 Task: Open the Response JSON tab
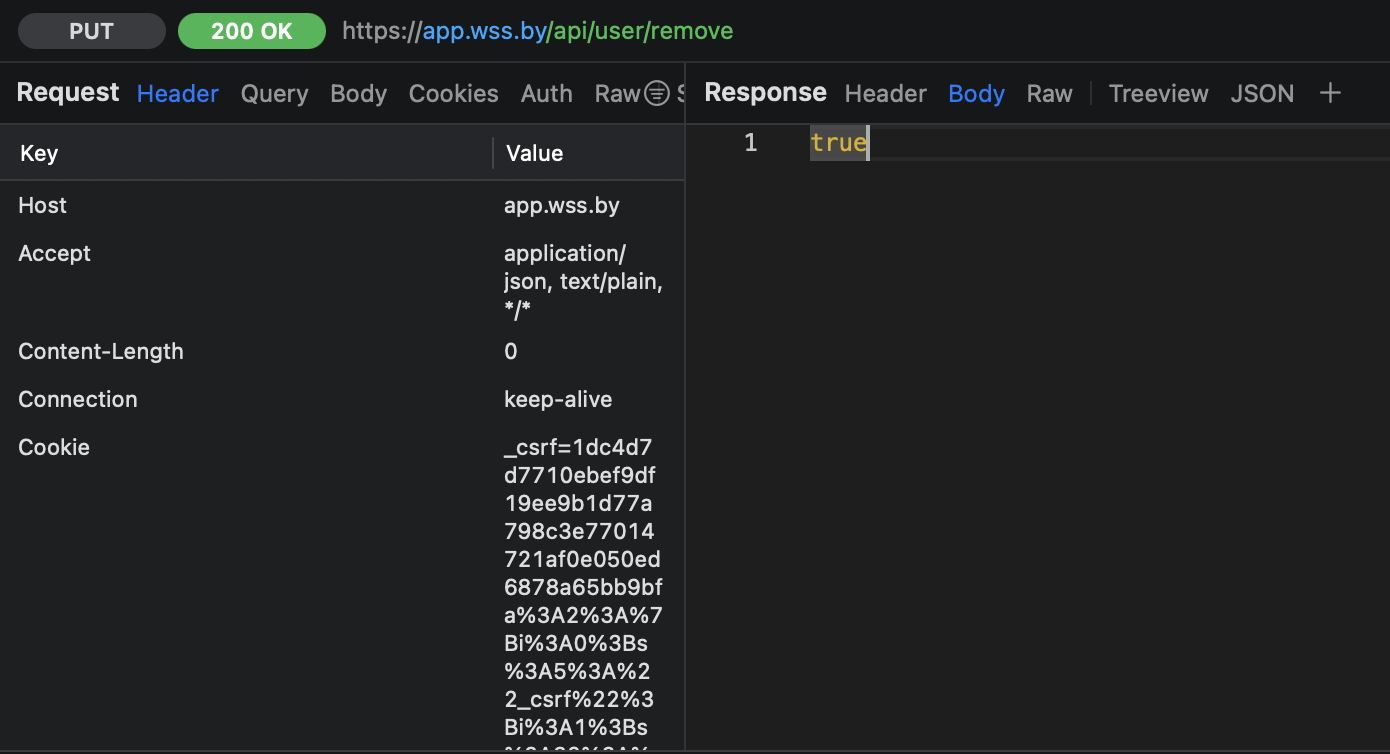point(1262,93)
